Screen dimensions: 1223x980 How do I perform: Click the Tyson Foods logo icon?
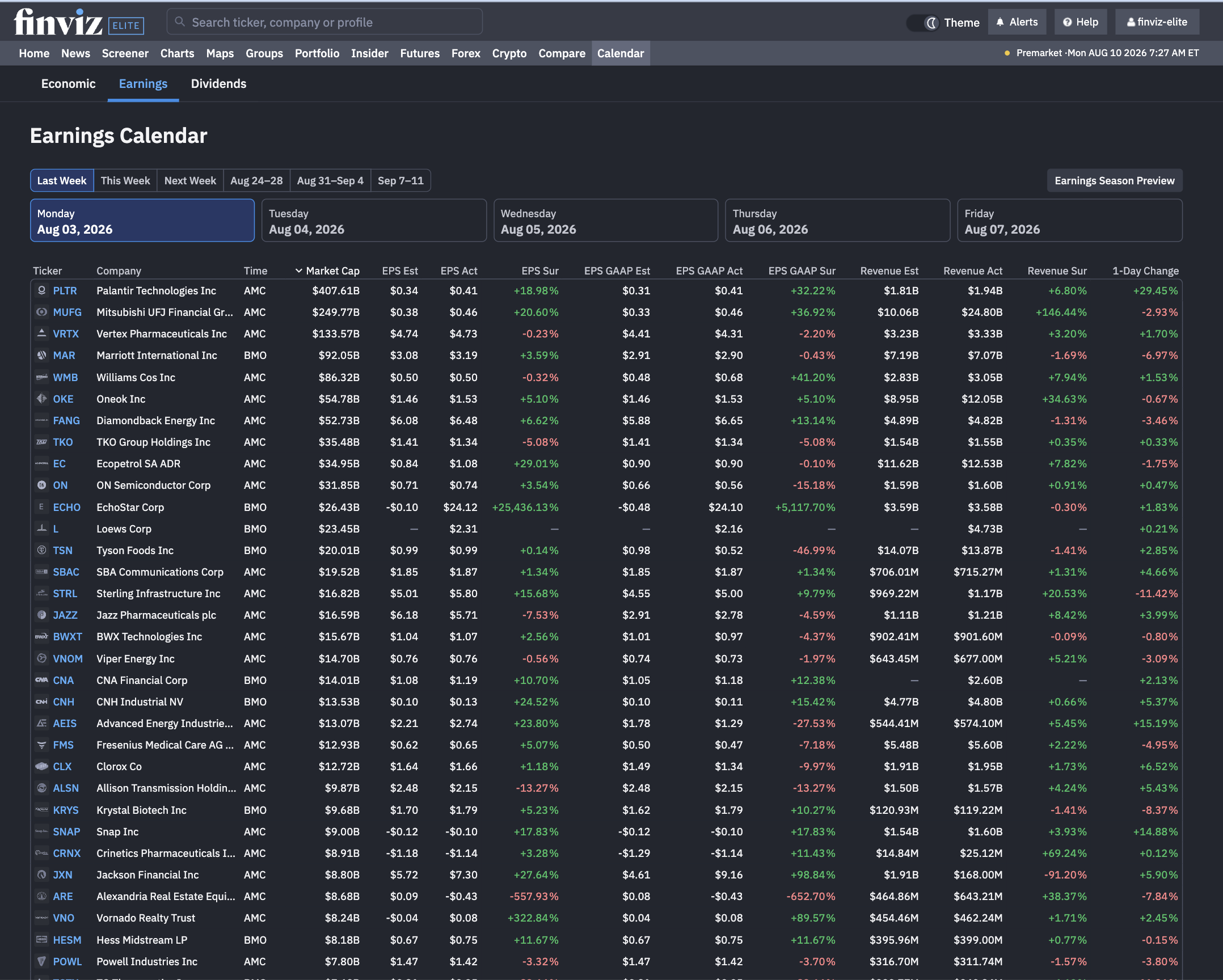[x=41, y=550]
